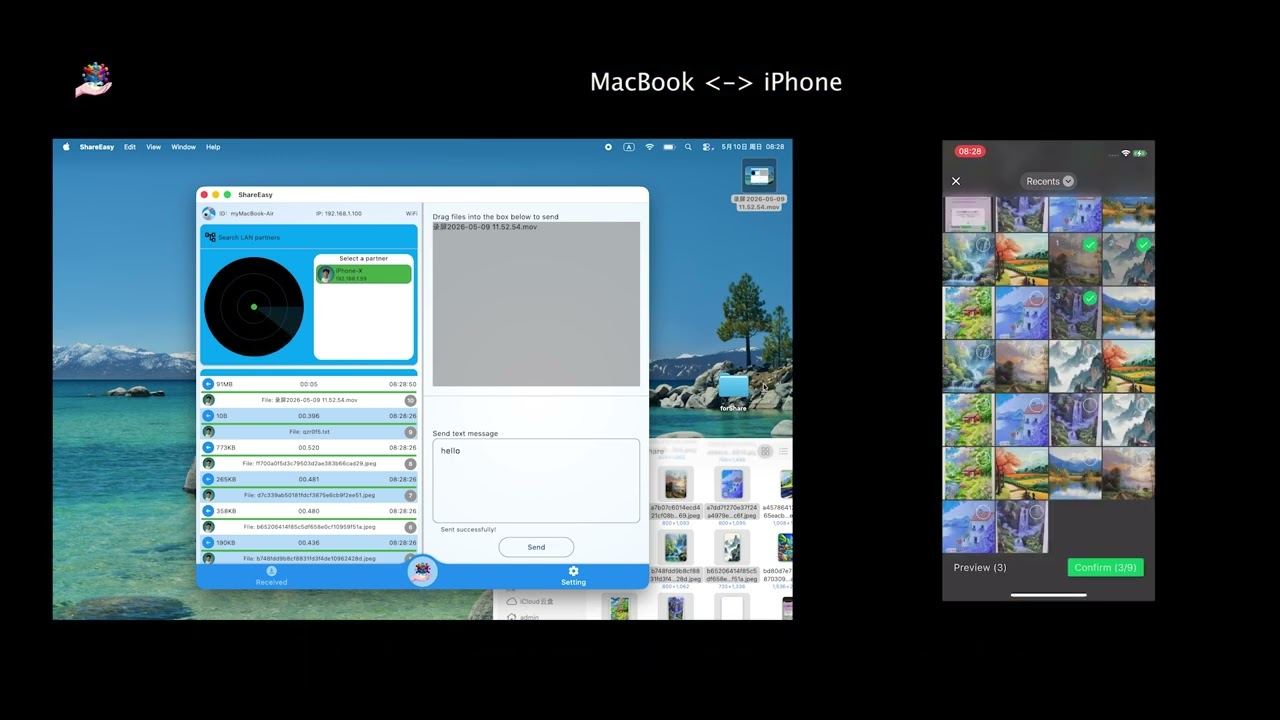Click the Wi-Fi icon in the menu bar
The width and height of the screenshot is (1280, 720).
coord(649,147)
